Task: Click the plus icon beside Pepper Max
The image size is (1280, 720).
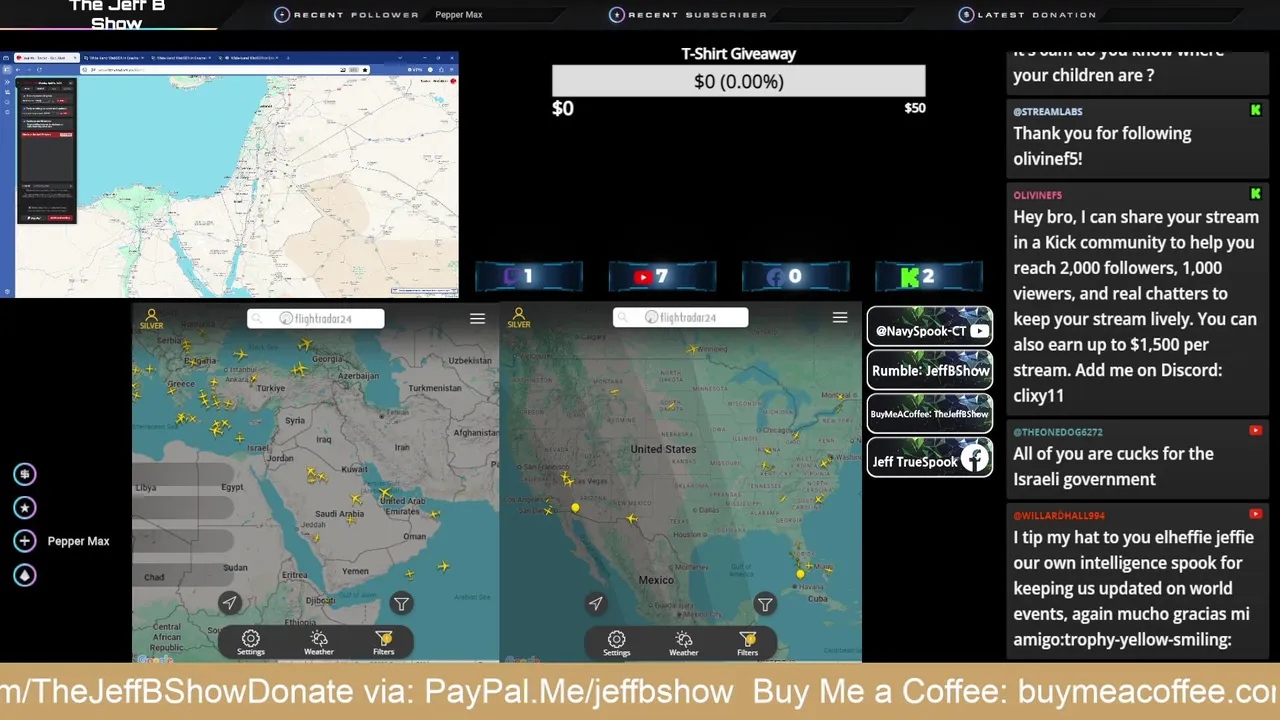Action: pos(25,541)
